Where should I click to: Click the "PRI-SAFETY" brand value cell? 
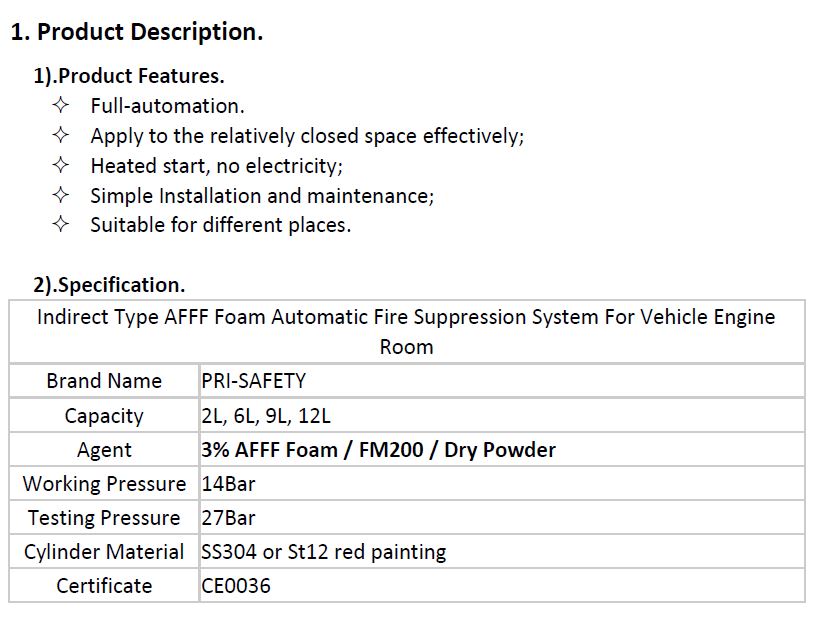(254, 381)
